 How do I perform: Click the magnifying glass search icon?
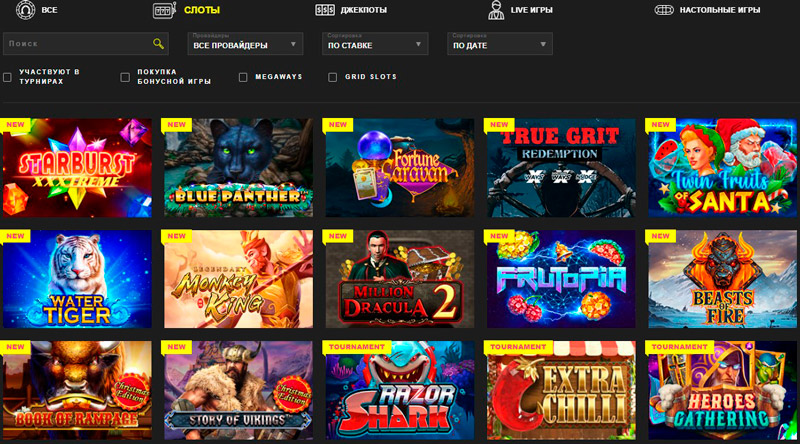158,44
